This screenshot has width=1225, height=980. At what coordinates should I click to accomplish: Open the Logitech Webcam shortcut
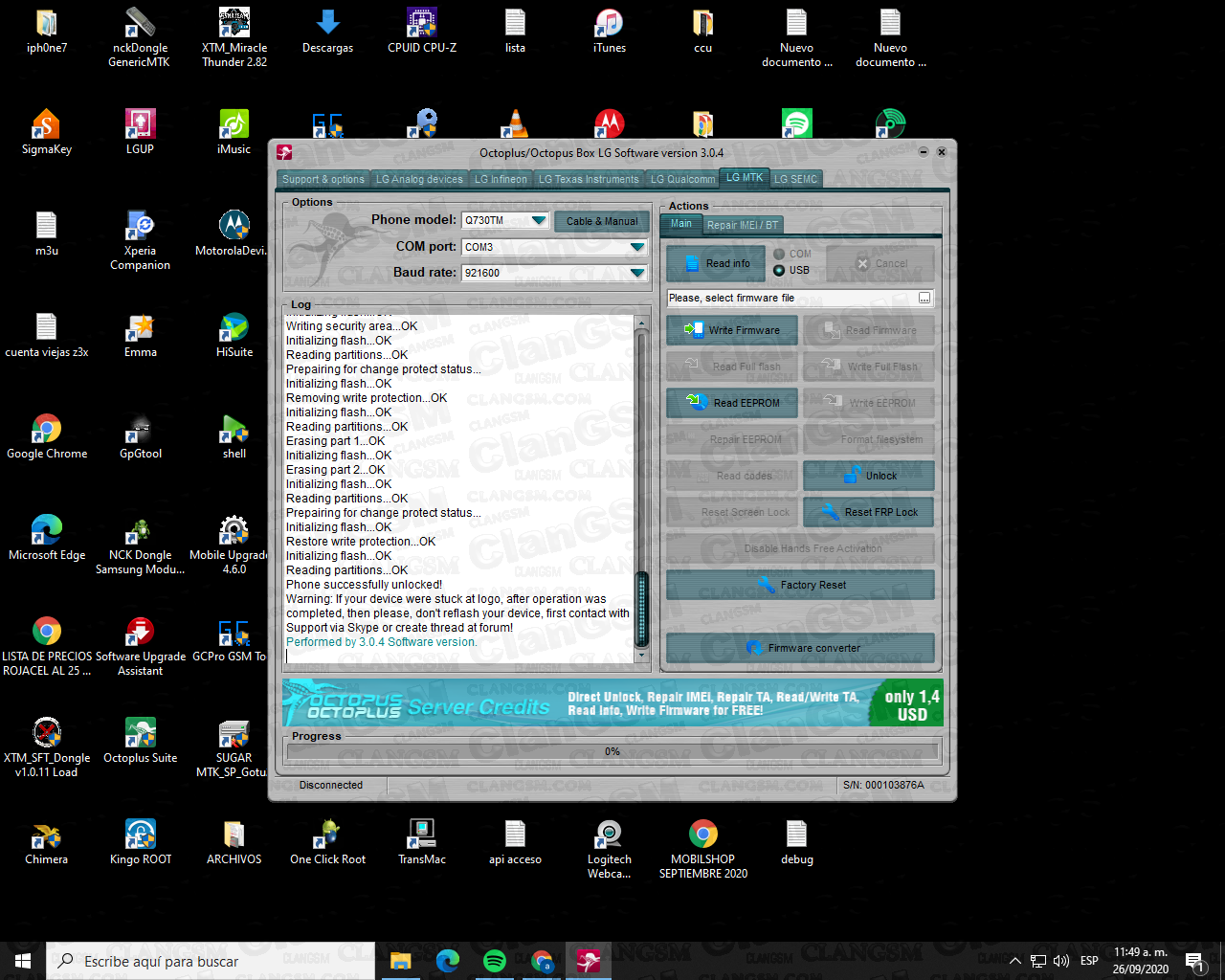coord(609,850)
